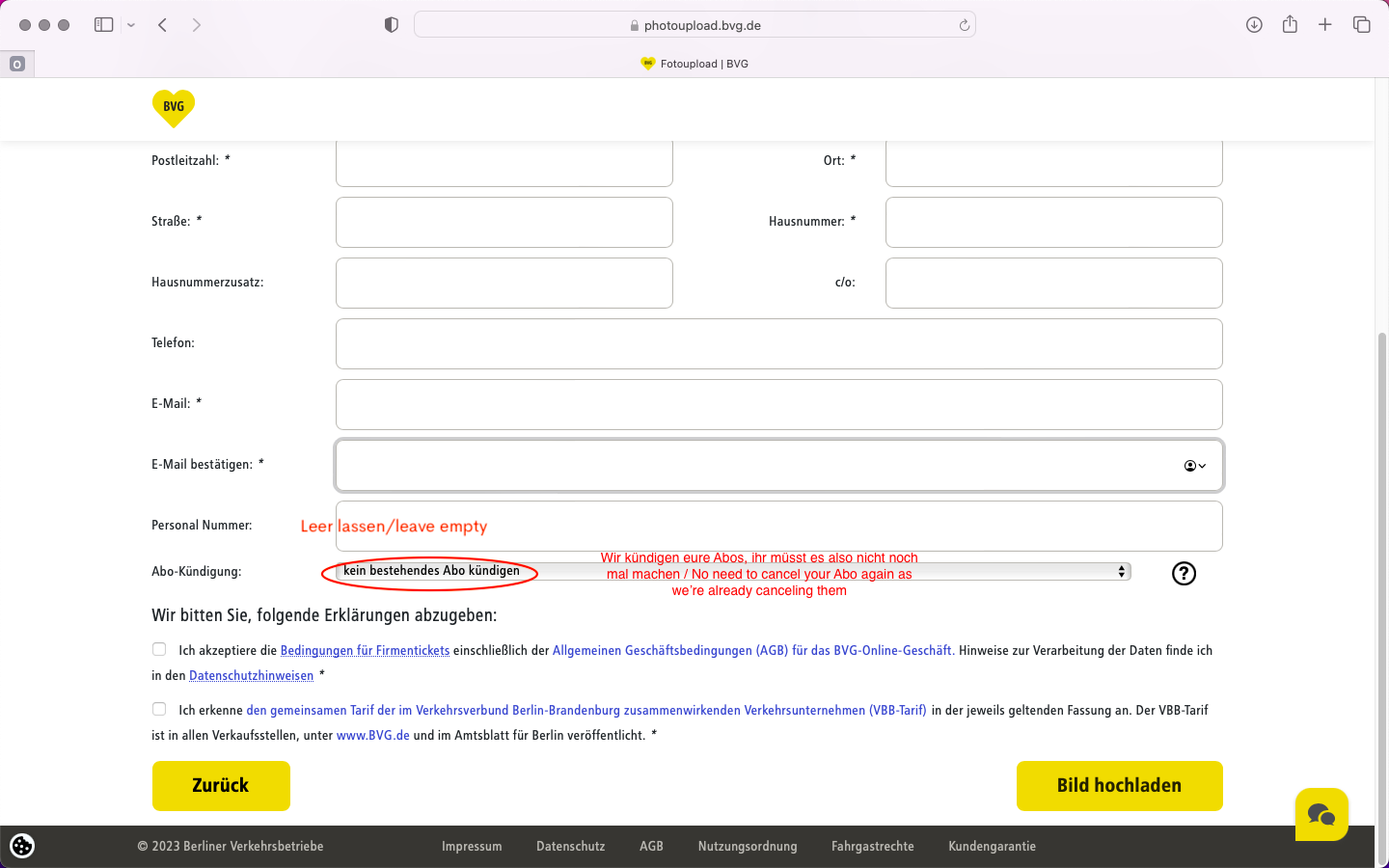The width and height of the screenshot is (1389, 868).
Task: Click the 'Wir bitten Sie, folgende Erklärungen abzugeben:' heading
Action: (x=324, y=615)
